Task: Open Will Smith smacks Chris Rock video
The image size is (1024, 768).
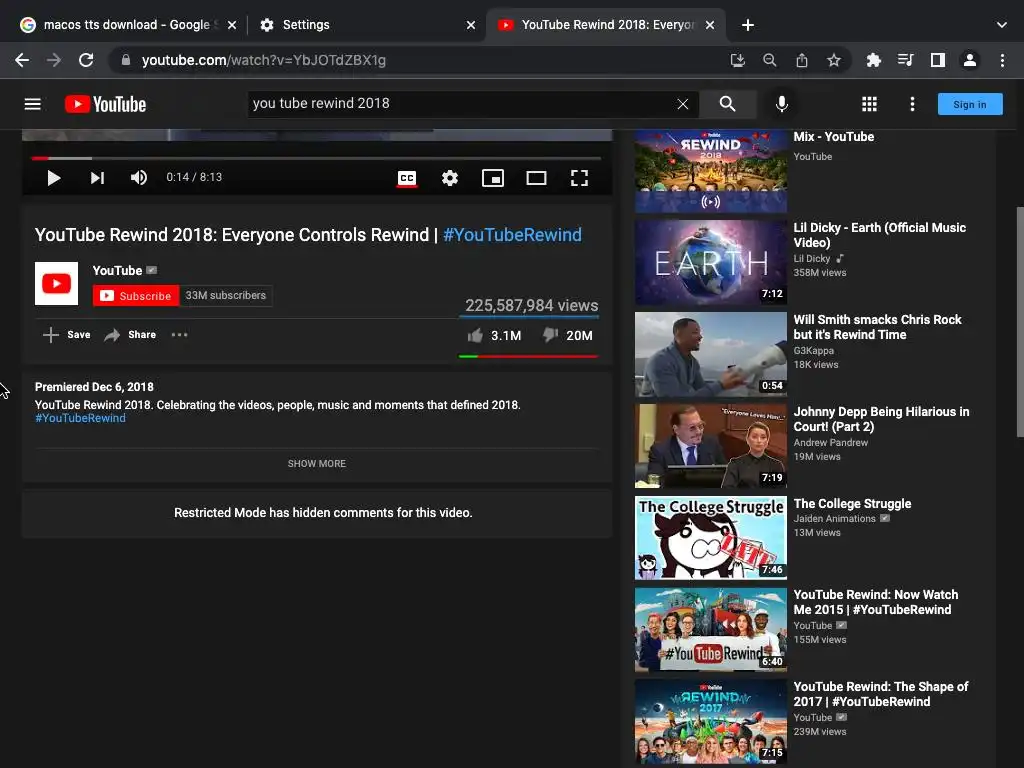Action: 877,327
